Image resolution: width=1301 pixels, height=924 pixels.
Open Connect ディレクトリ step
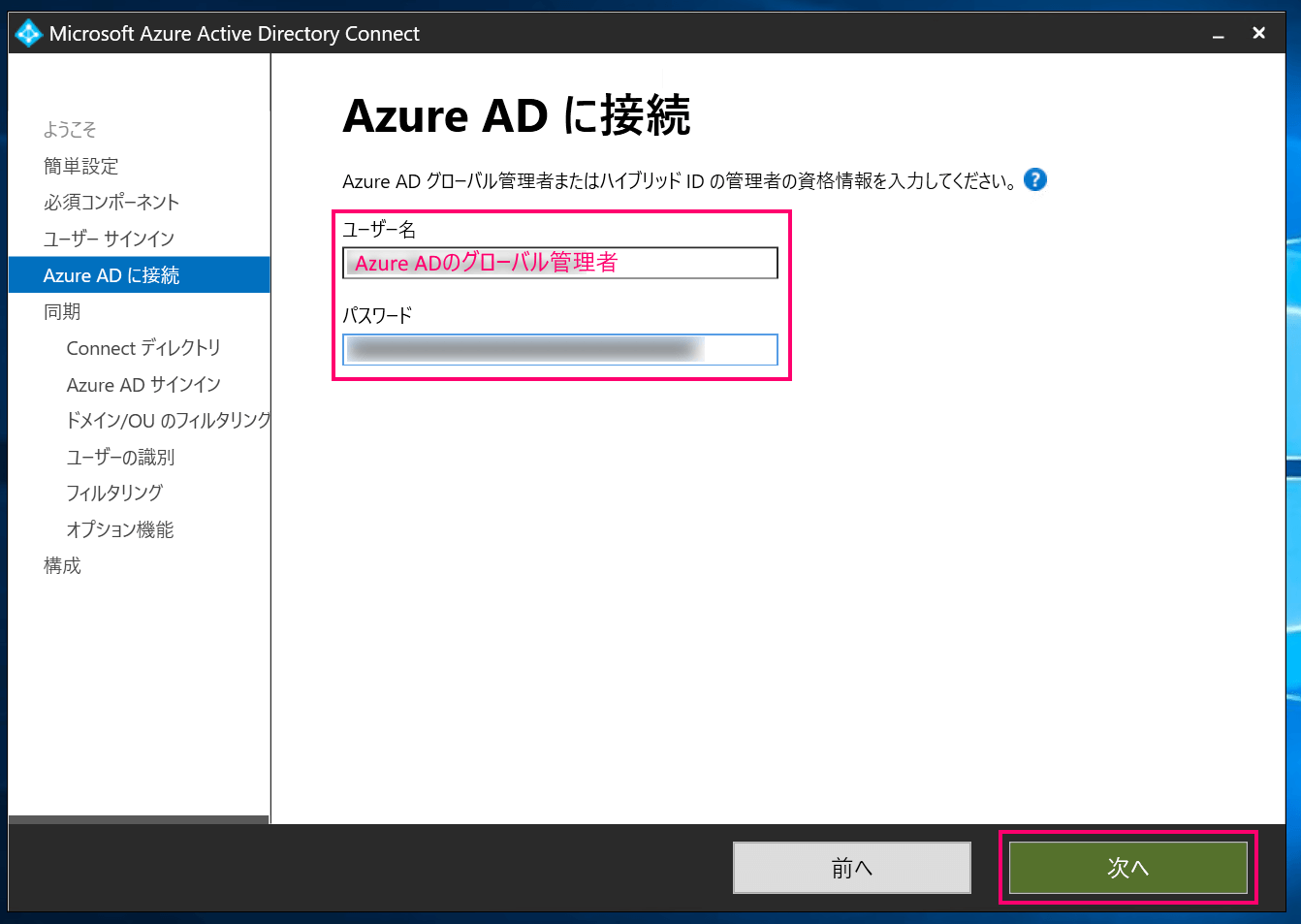tap(143, 348)
